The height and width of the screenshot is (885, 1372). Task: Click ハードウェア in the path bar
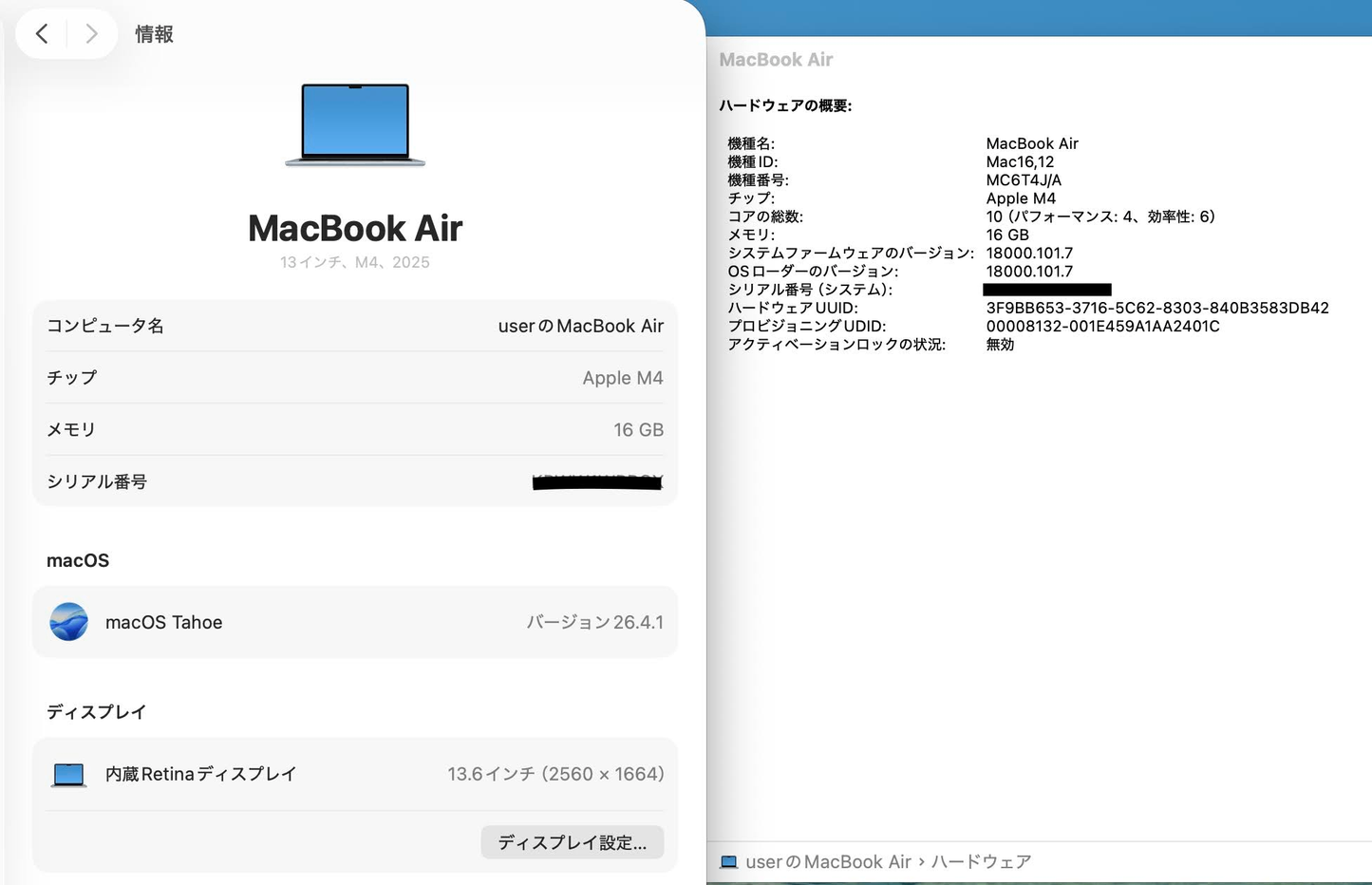coord(981,862)
